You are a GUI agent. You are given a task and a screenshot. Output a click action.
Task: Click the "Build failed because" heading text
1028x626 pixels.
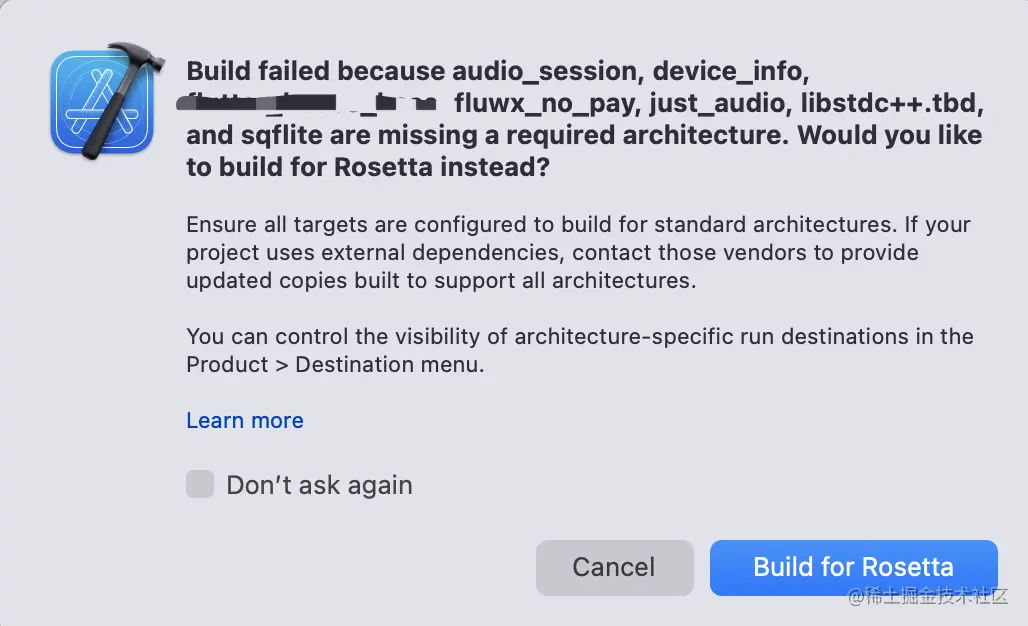click(316, 72)
